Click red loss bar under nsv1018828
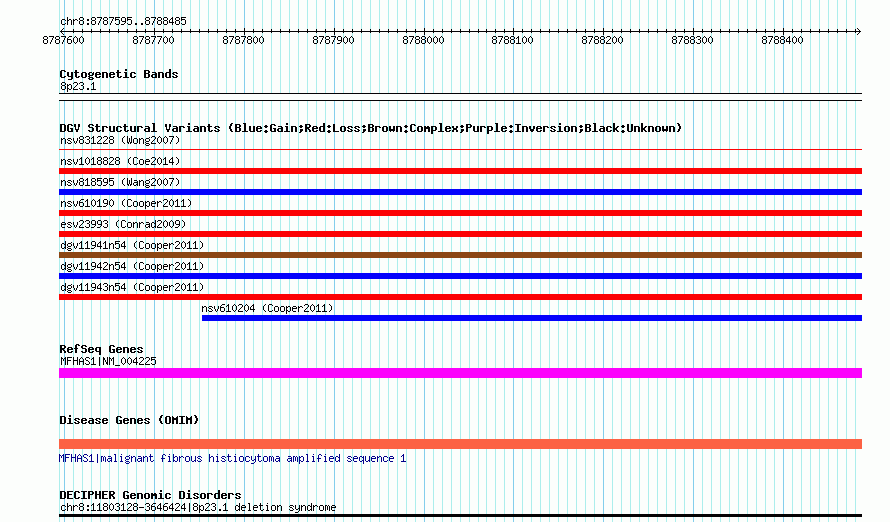 tap(460, 171)
